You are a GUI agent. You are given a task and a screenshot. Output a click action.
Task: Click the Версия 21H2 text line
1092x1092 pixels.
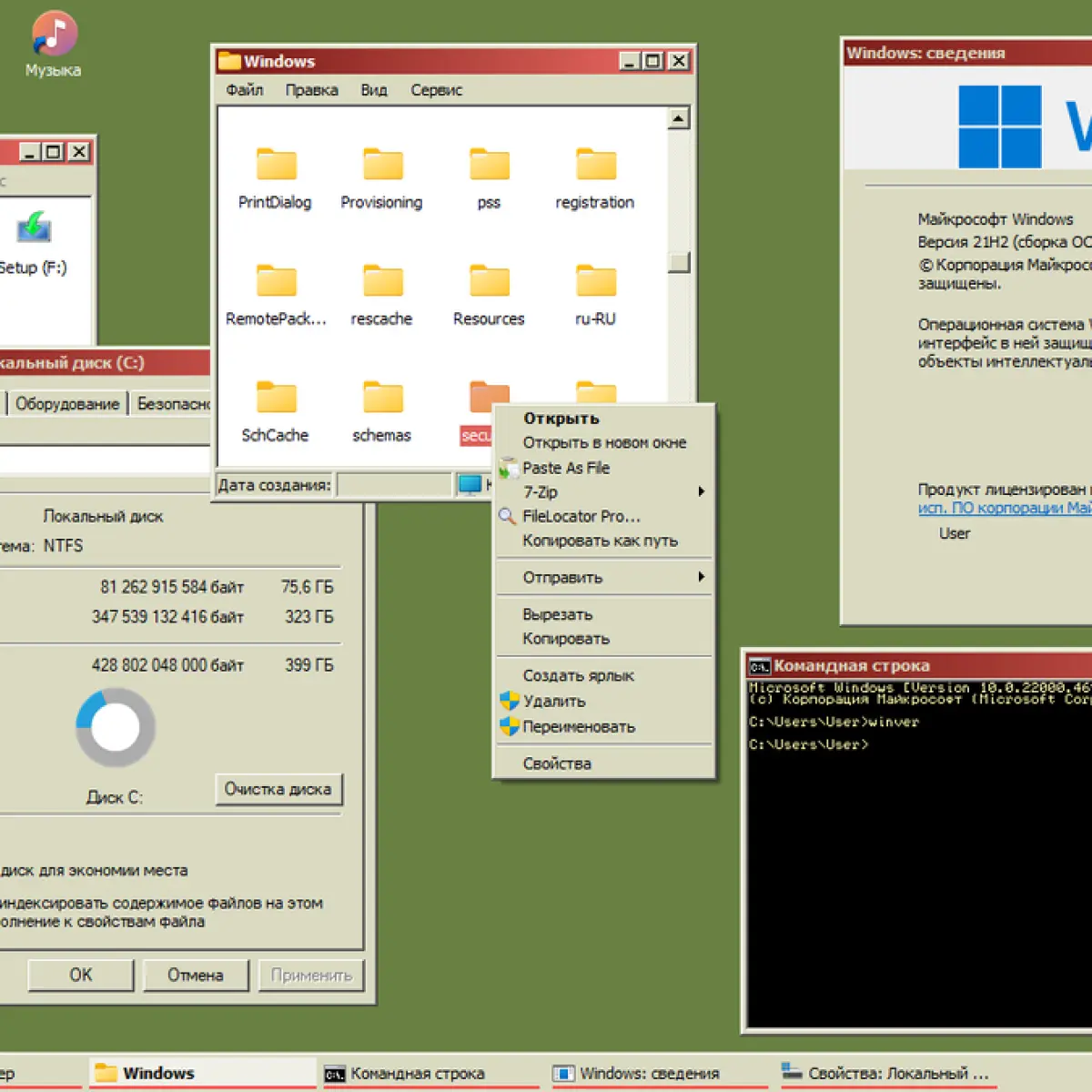1005,242
